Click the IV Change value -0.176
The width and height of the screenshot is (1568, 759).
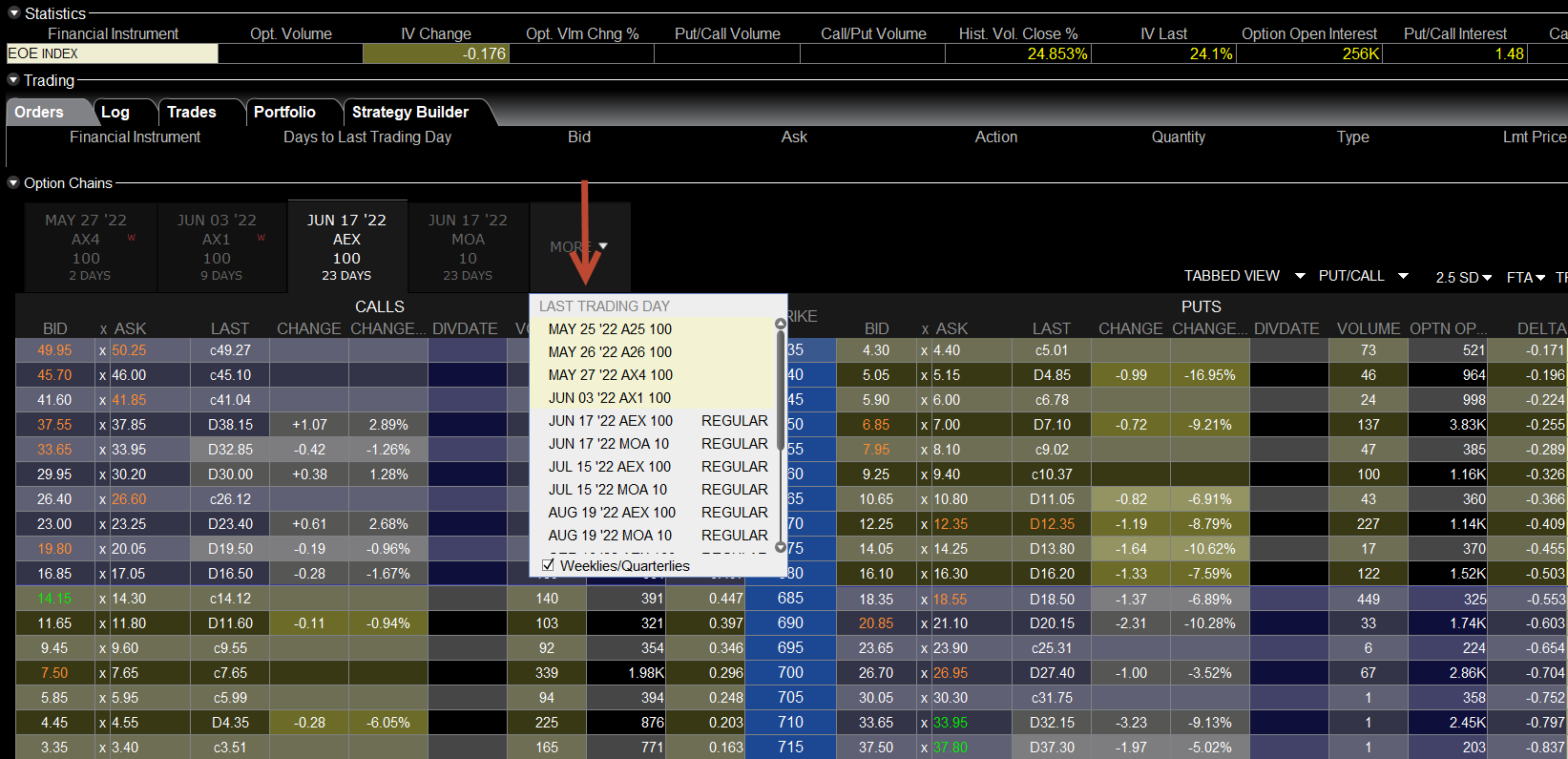(436, 53)
